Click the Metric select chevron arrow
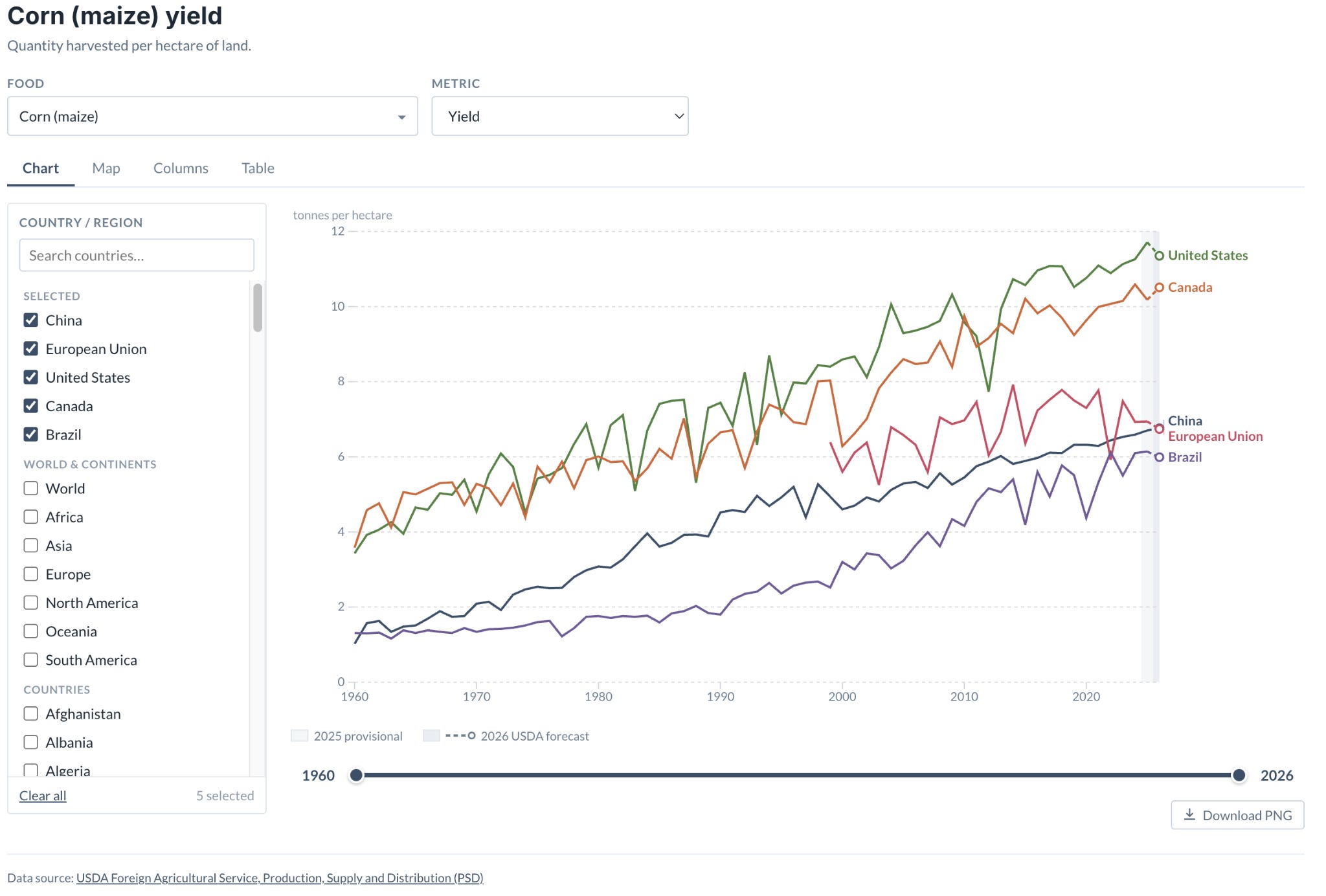 click(679, 117)
